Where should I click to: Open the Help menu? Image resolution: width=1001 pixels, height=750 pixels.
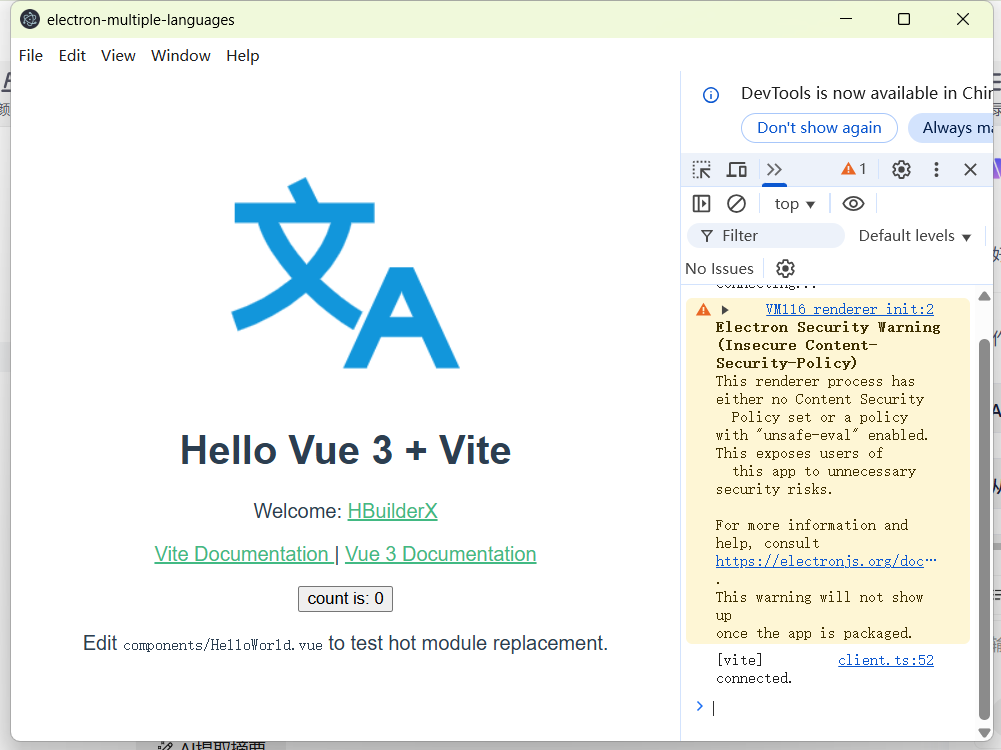243,56
